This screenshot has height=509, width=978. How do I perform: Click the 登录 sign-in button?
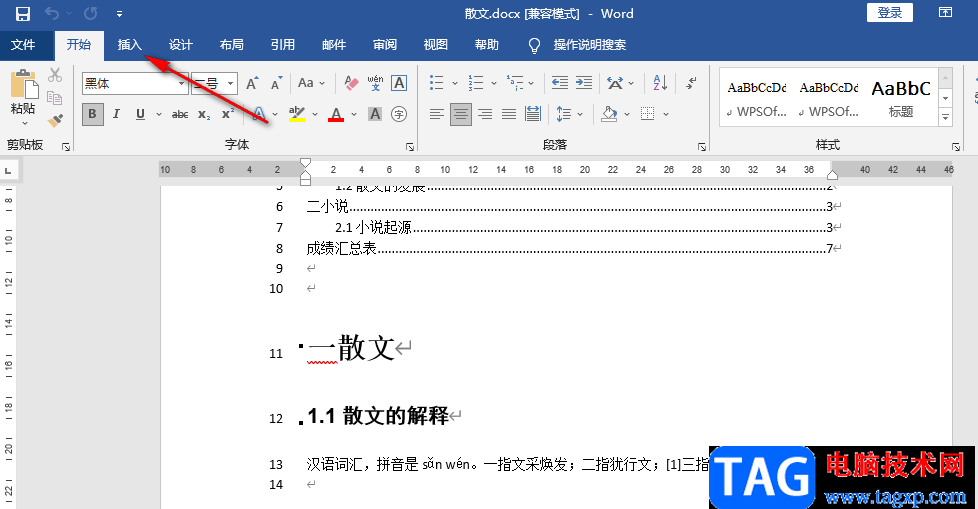click(x=889, y=13)
